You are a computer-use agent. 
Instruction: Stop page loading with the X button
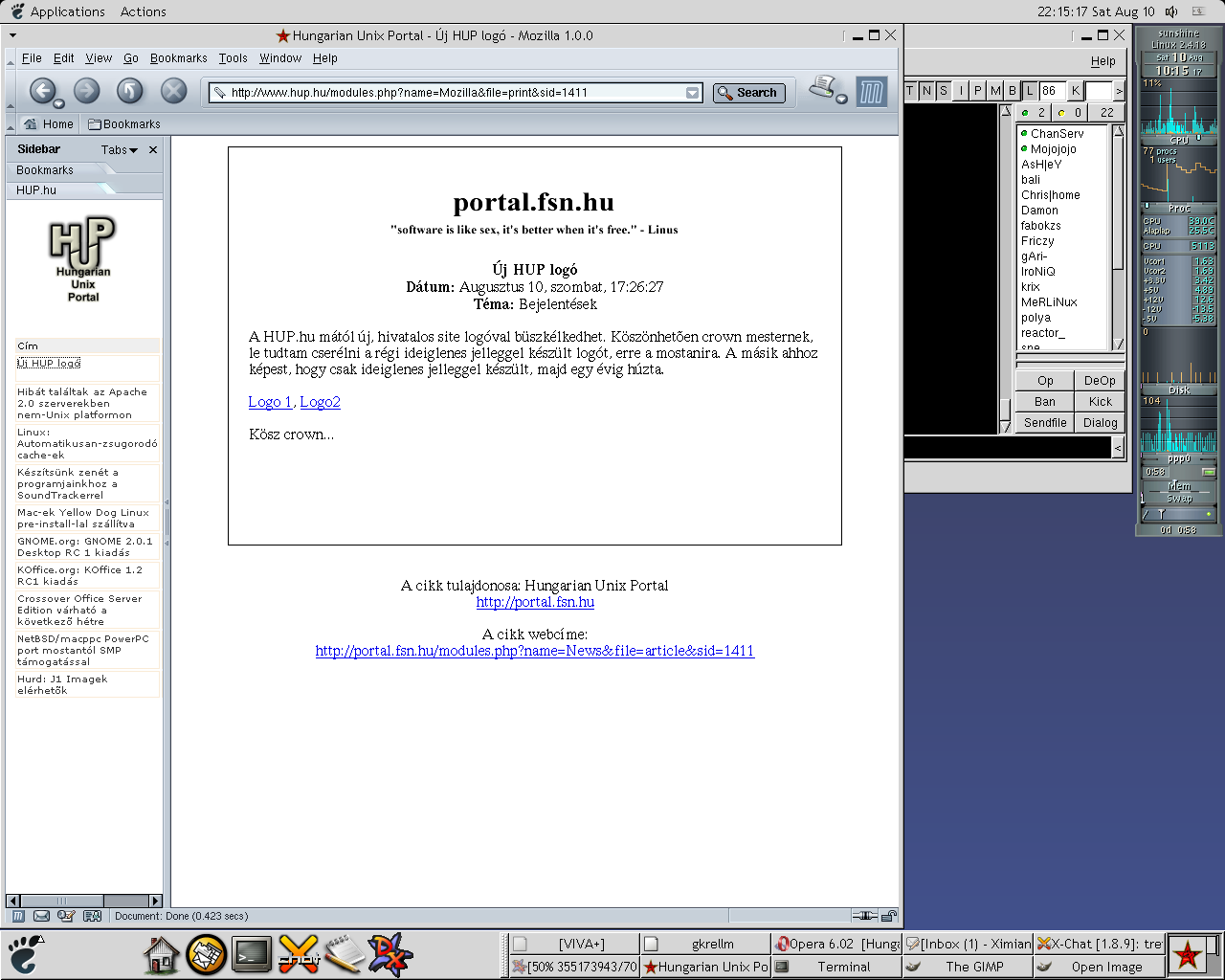point(173,91)
